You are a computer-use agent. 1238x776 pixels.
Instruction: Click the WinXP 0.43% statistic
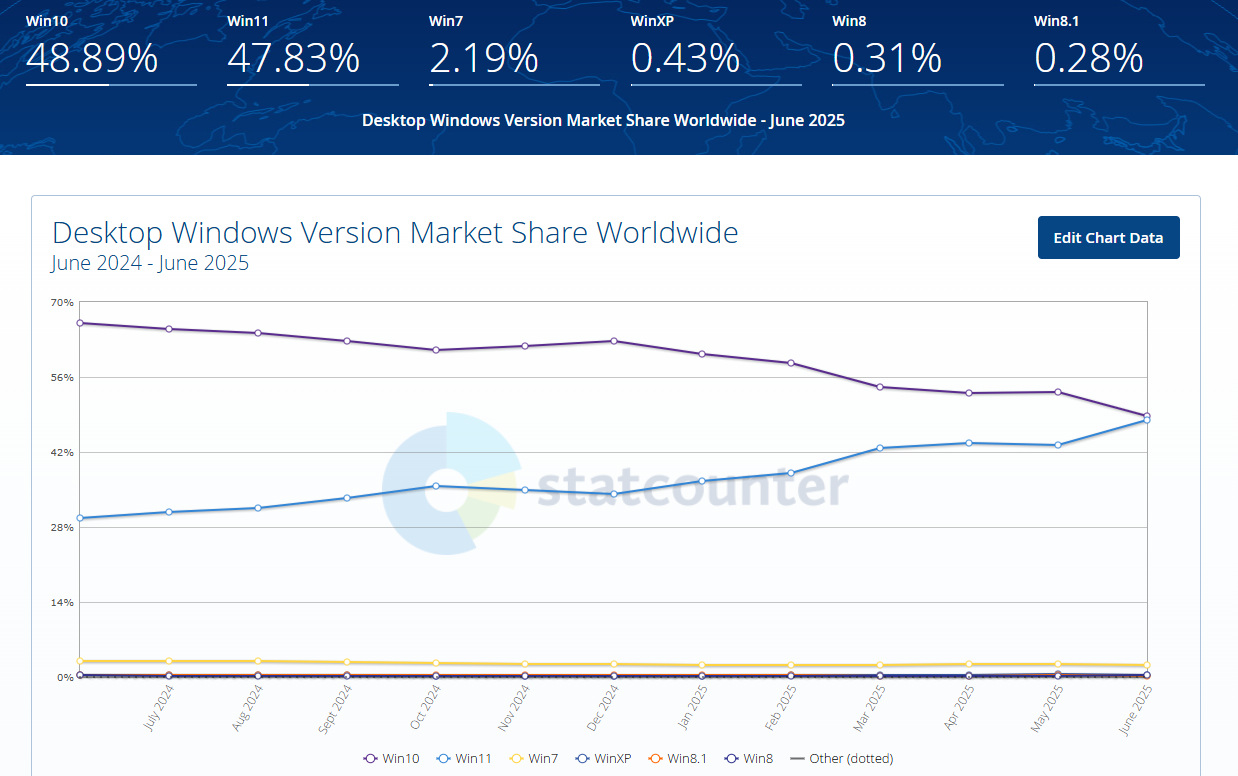pyautogui.click(x=686, y=58)
